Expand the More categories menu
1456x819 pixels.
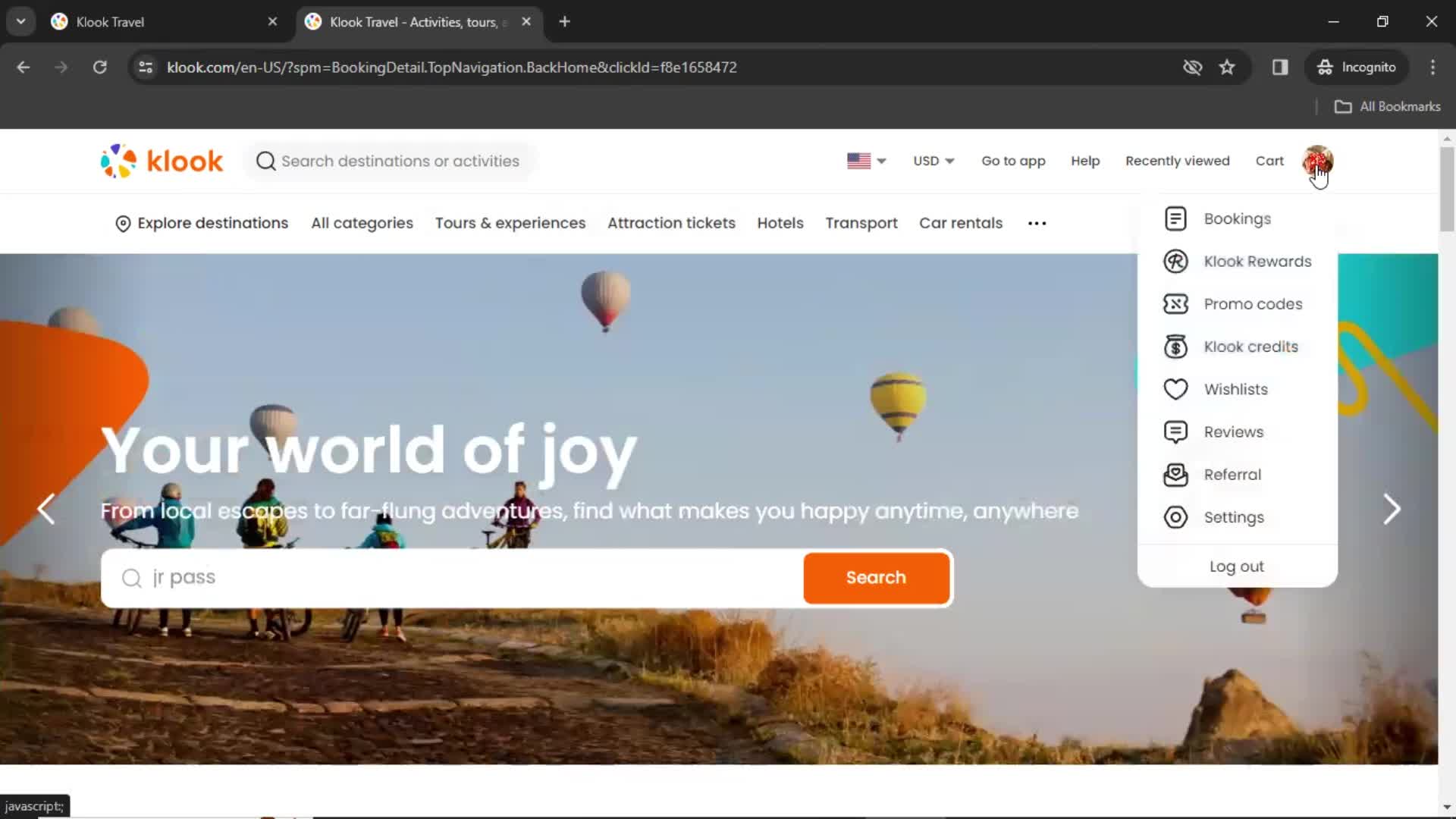click(1036, 222)
